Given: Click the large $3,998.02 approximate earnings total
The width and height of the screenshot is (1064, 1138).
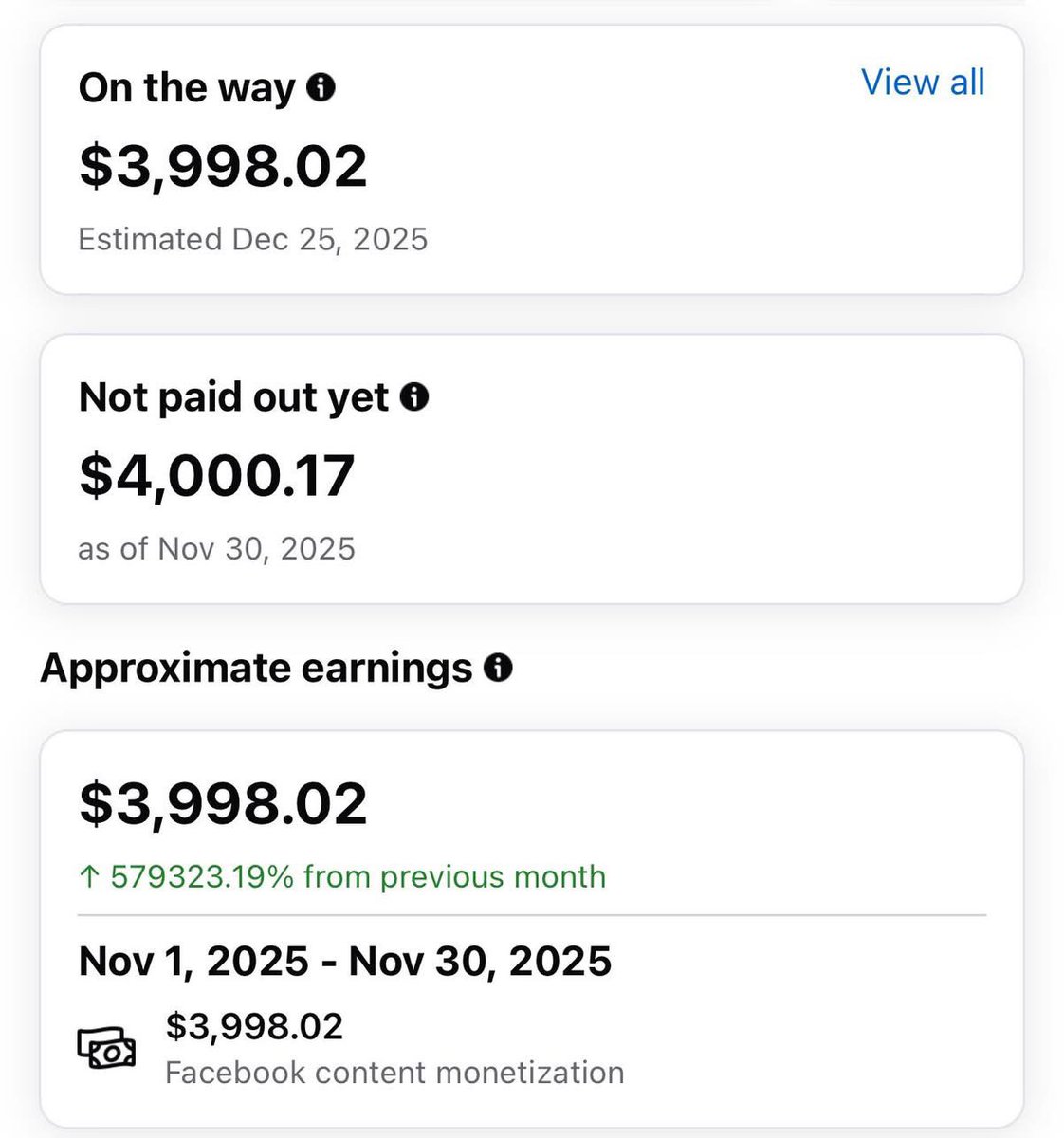Looking at the screenshot, I should click(223, 803).
